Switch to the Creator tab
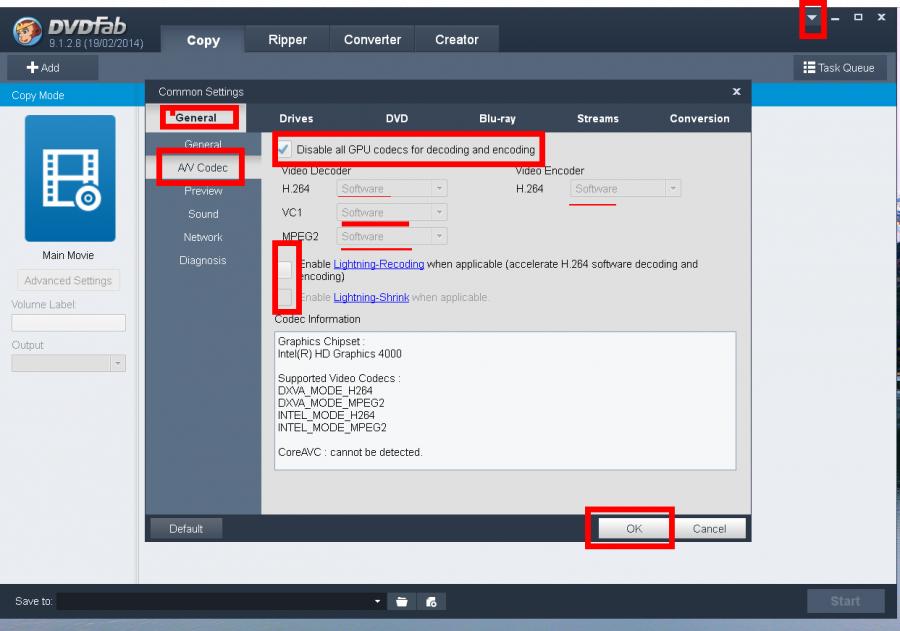Screen dimensions: 900x631 point(456,40)
